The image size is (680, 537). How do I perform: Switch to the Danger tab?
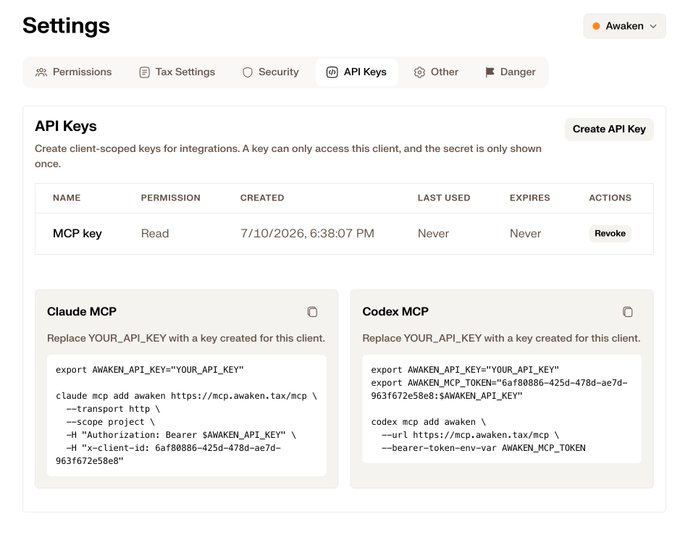510,72
